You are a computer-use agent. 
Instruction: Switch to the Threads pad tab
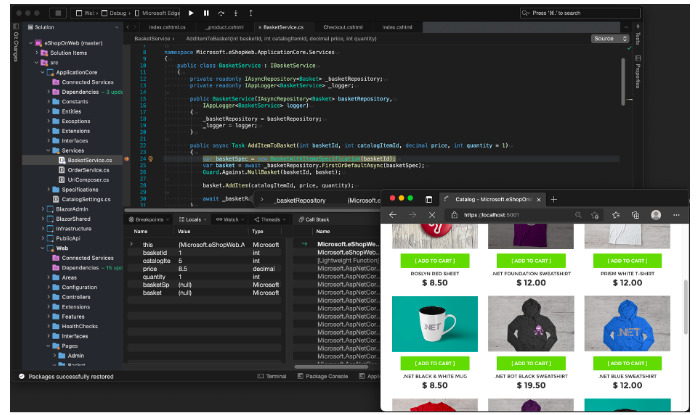click(x=270, y=220)
